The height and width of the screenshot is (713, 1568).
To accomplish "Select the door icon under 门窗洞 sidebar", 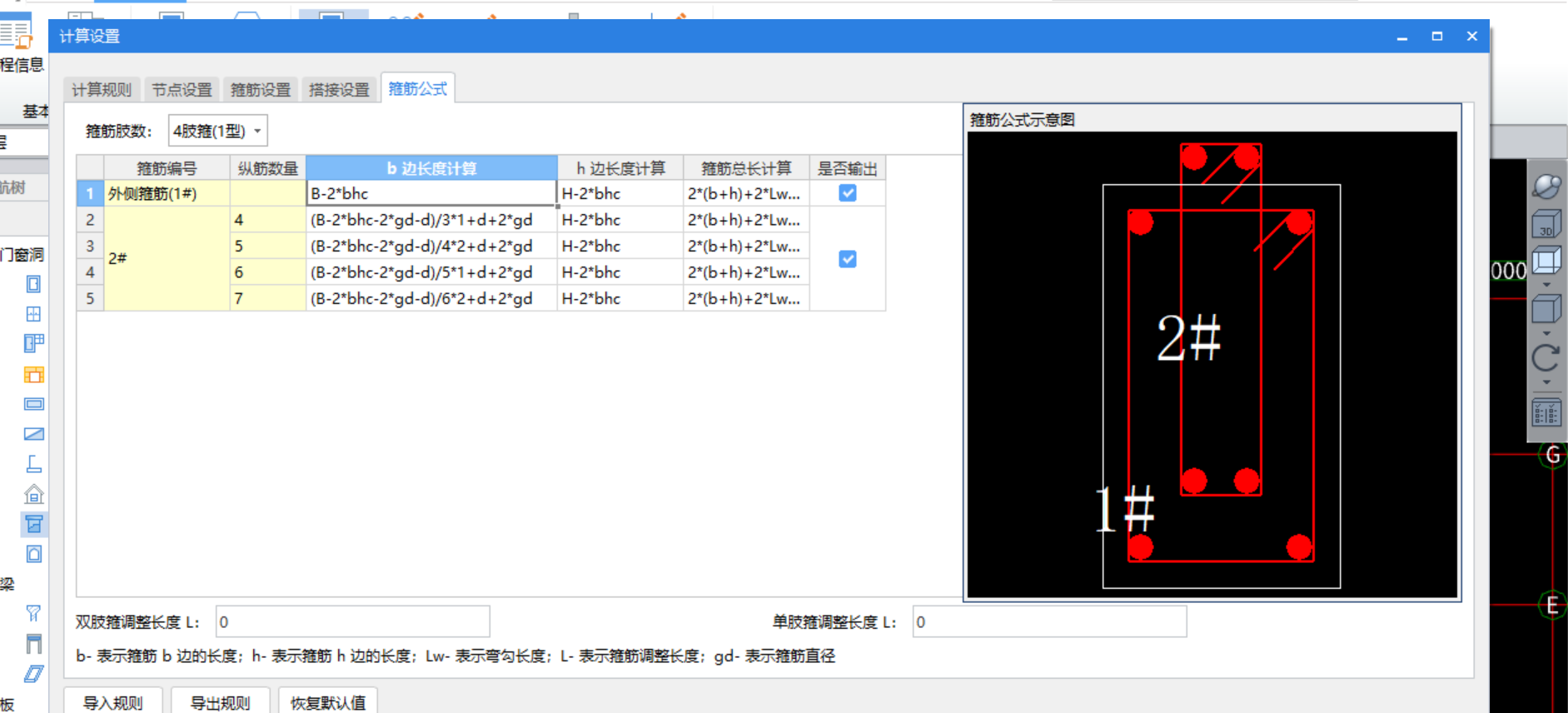I will (33, 284).
